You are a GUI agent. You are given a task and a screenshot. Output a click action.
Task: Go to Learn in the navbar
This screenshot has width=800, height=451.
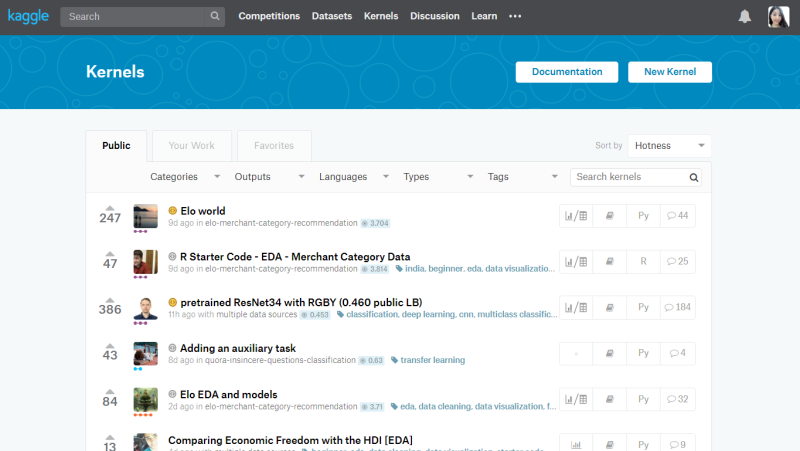click(x=484, y=16)
